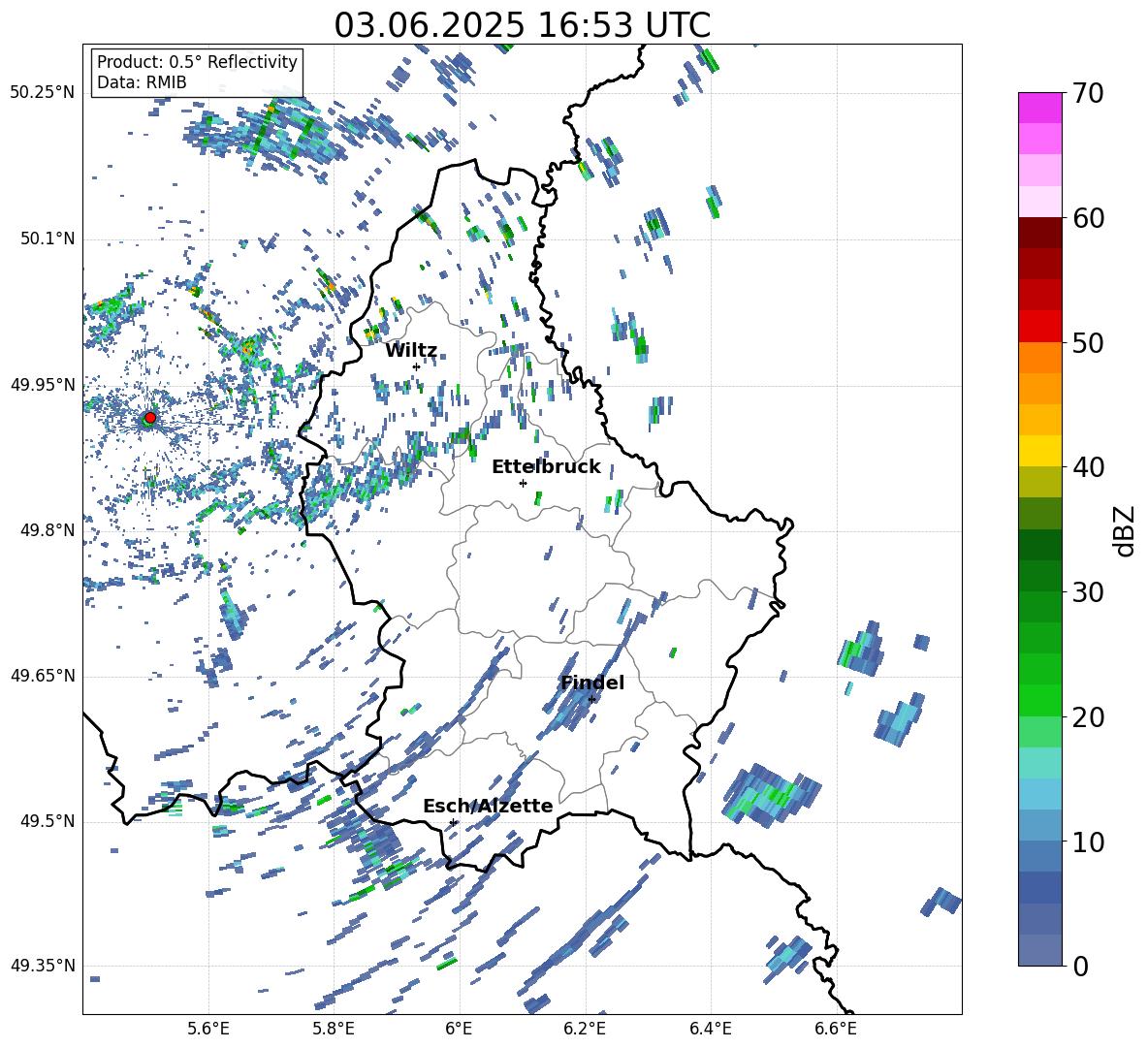Click the 49.8°N latitude label
1148x1048 pixels.
pos(47,530)
